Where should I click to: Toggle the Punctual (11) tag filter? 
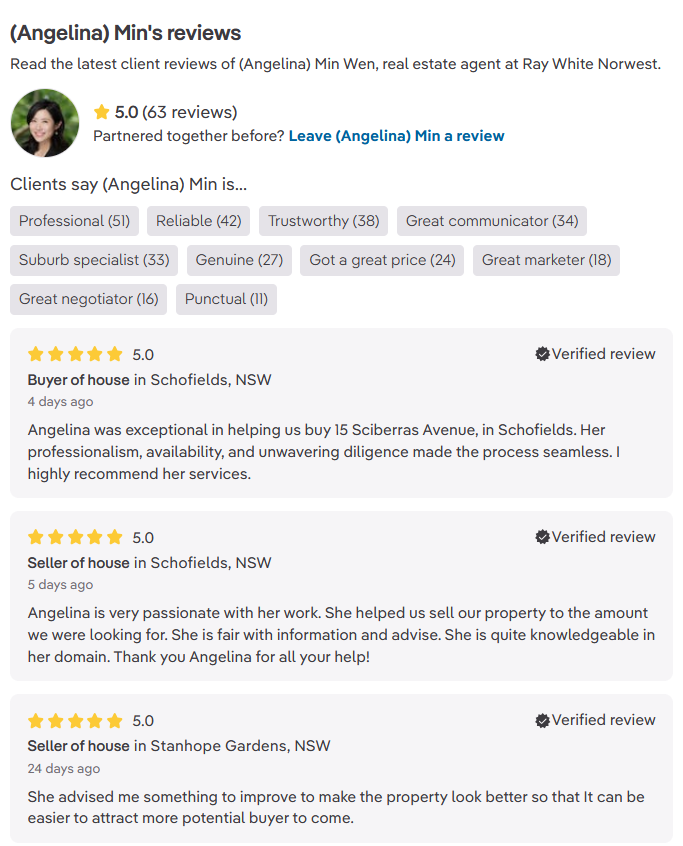coord(226,299)
